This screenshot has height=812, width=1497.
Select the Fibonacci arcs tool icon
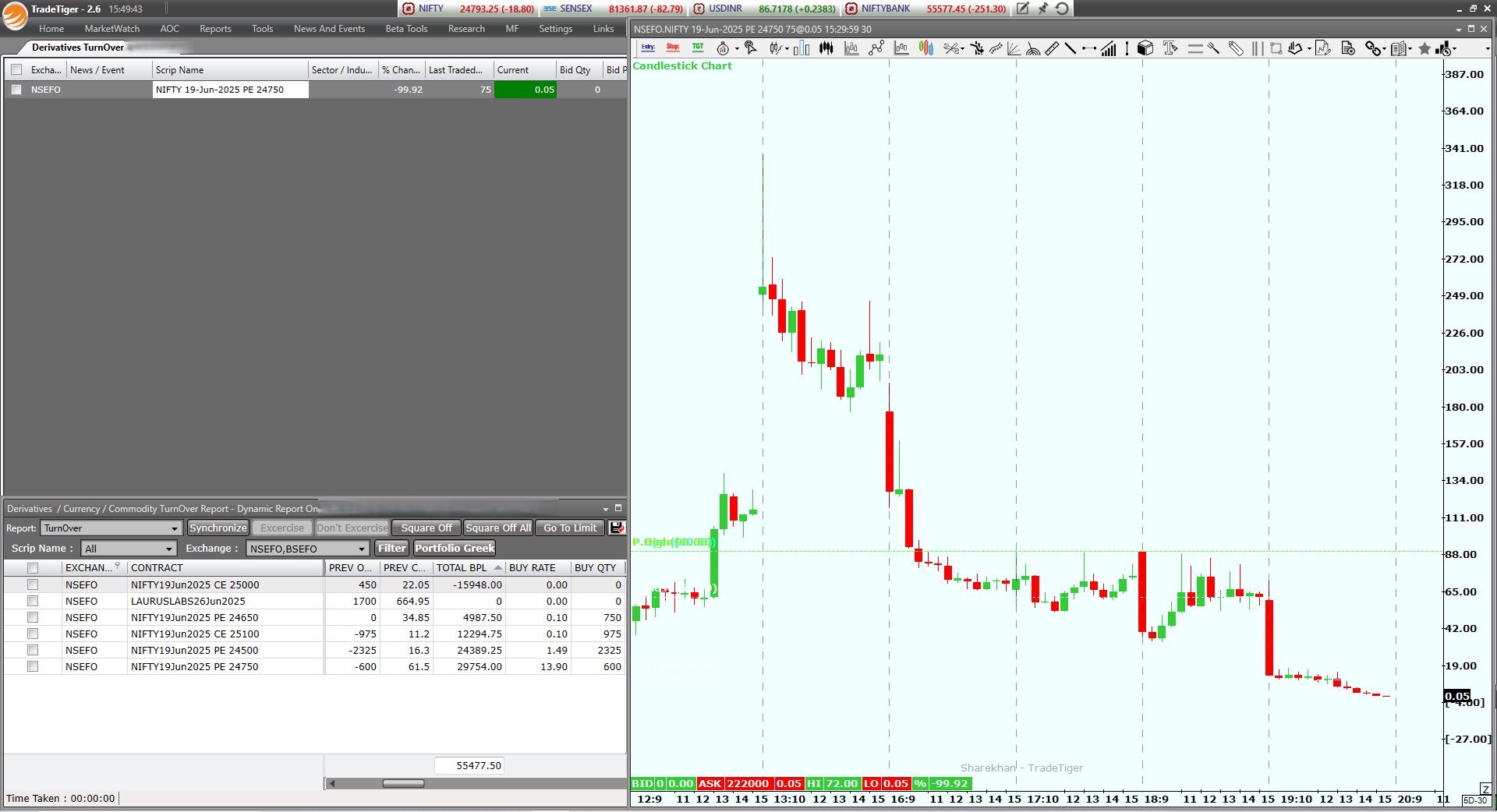1033,49
